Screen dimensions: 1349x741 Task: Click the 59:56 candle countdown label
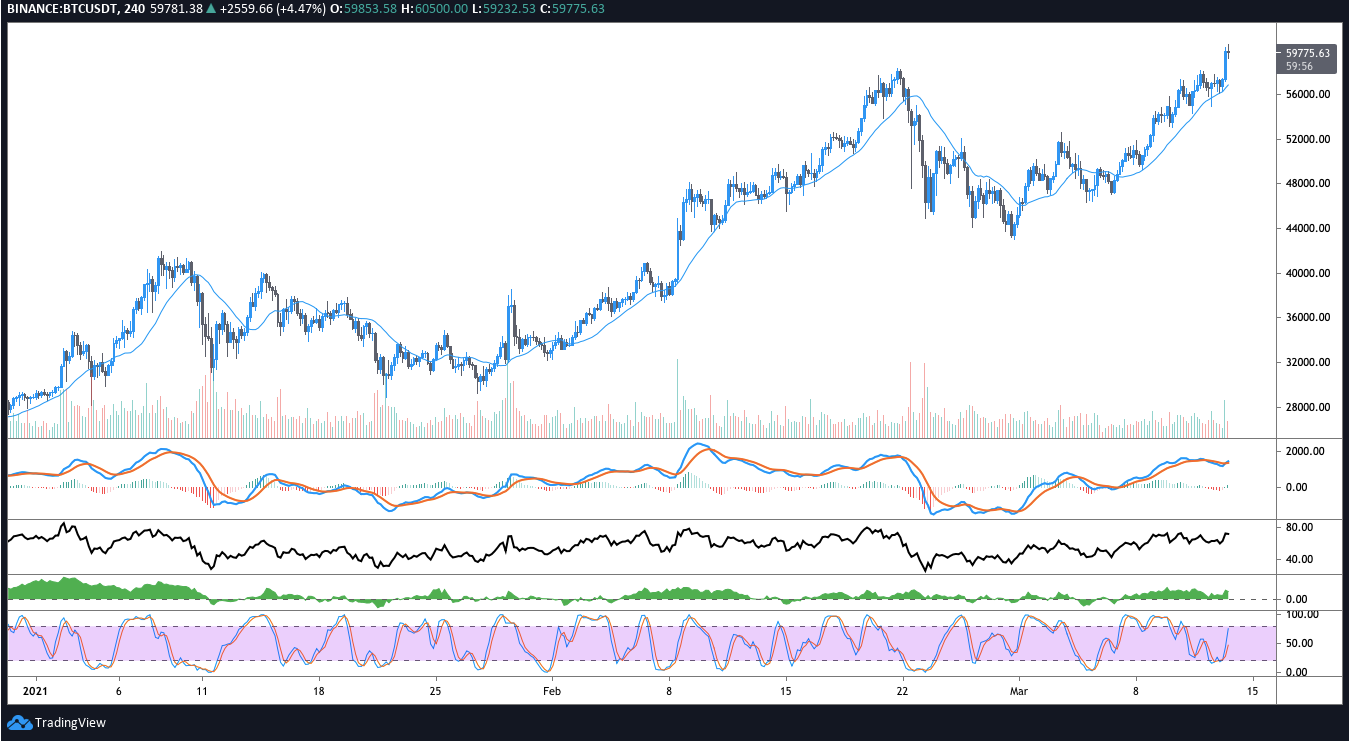(x=1299, y=66)
